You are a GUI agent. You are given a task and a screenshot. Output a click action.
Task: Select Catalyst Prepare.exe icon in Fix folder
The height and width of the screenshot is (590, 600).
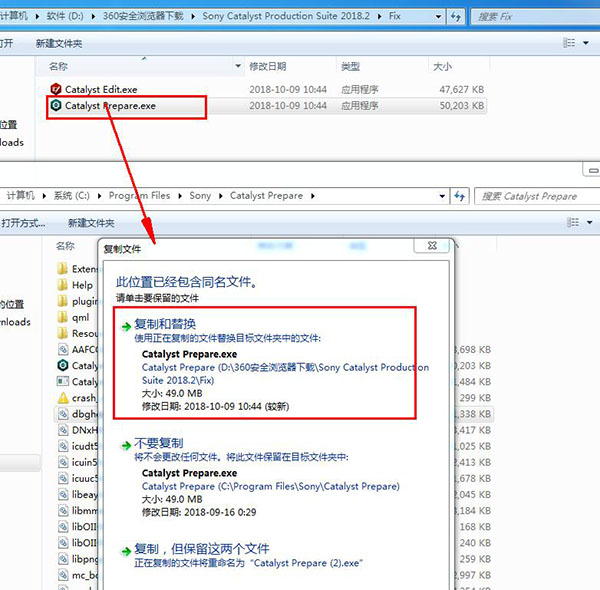tap(56, 105)
